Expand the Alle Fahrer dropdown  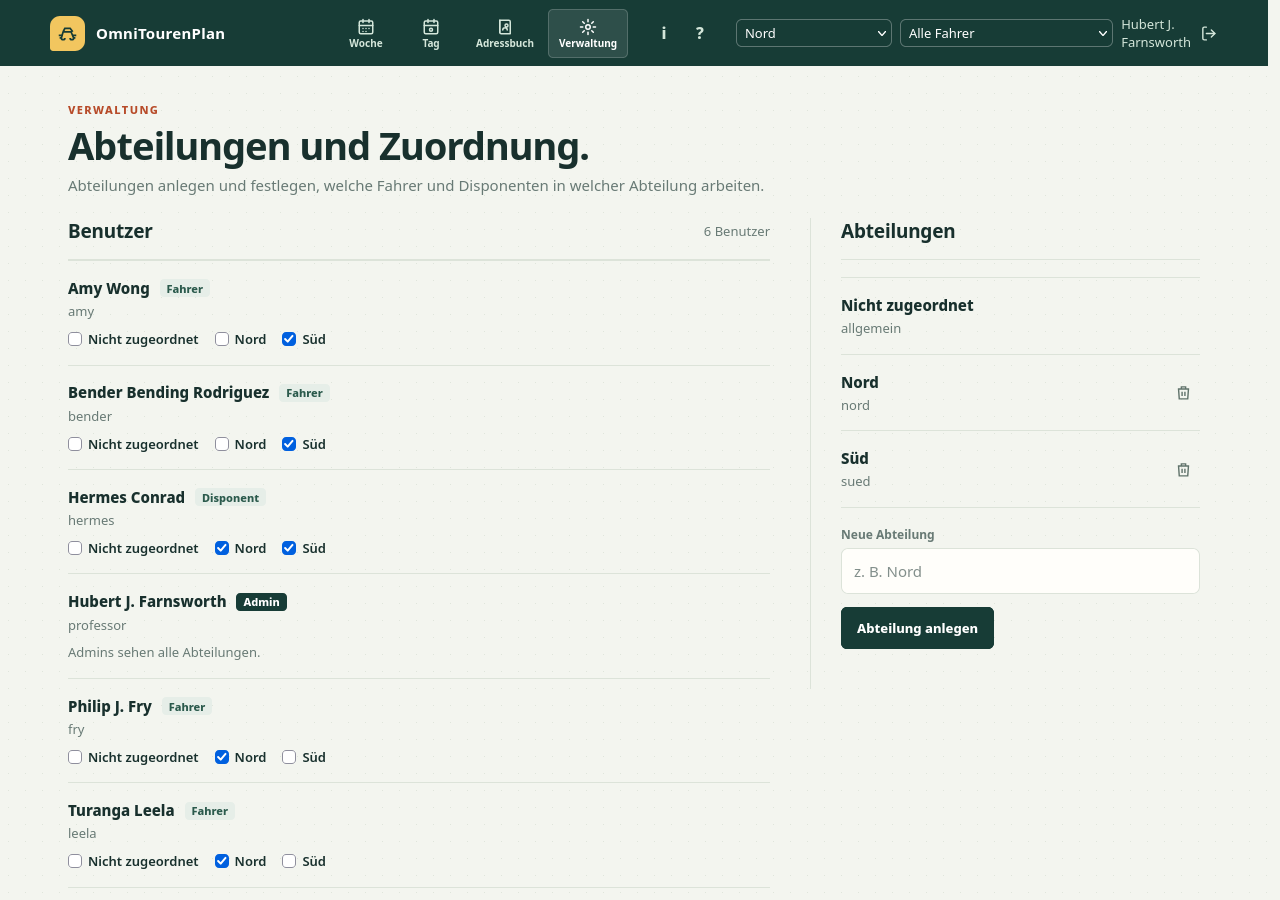click(1006, 33)
